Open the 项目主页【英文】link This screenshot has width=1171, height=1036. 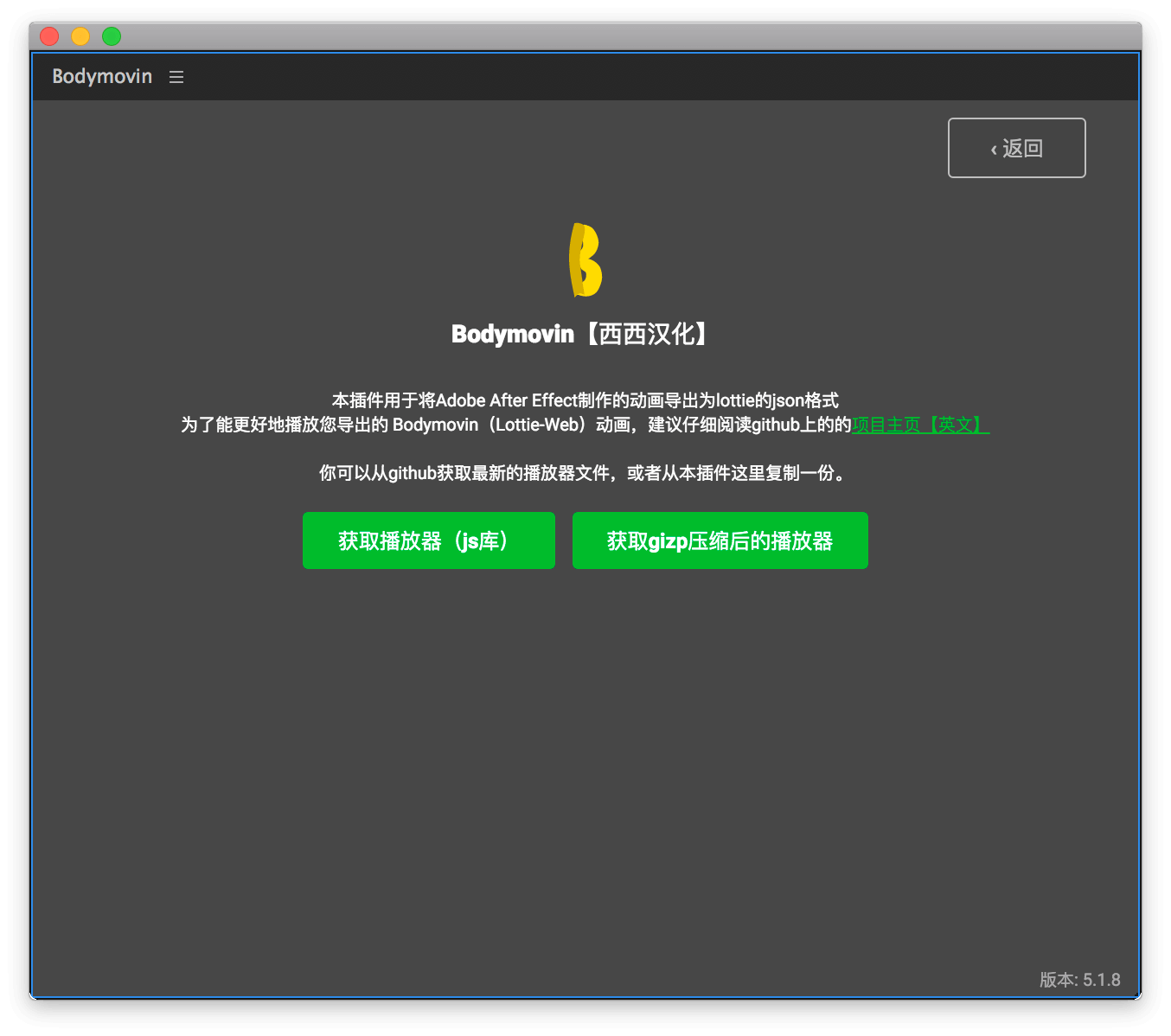pos(920,425)
